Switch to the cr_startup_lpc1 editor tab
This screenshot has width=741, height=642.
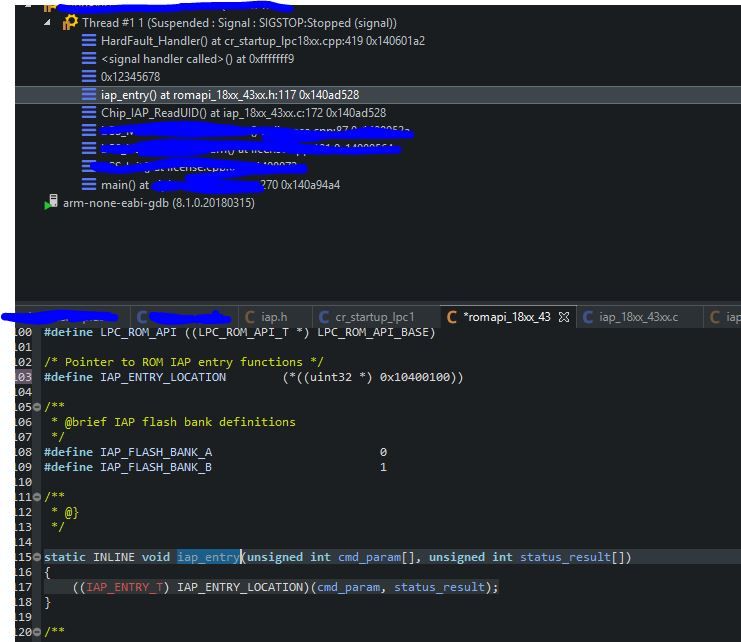pos(374,317)
